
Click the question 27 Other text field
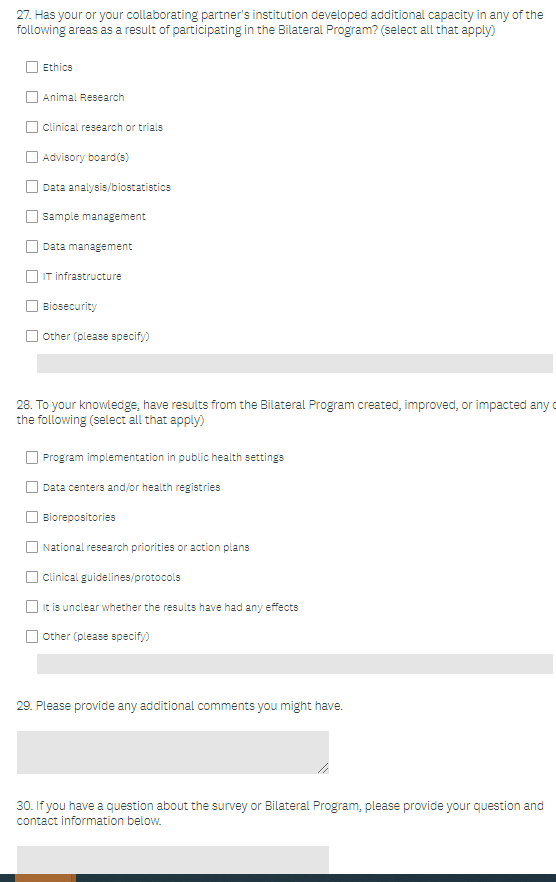pos(295,363)
